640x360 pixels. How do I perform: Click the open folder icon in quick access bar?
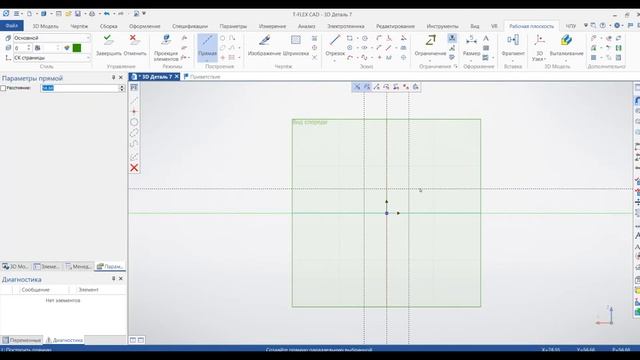coord(68,13)
